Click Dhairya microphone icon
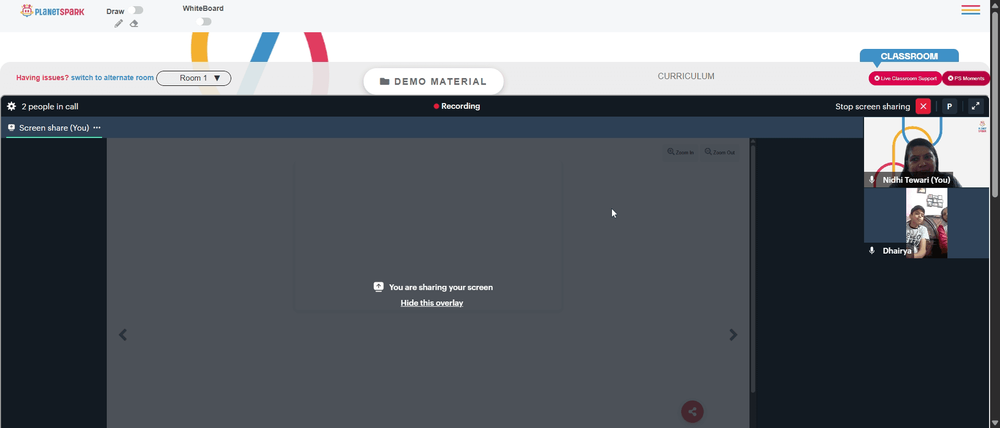The height and width of the screenshot is (428, 1000). 872,251
